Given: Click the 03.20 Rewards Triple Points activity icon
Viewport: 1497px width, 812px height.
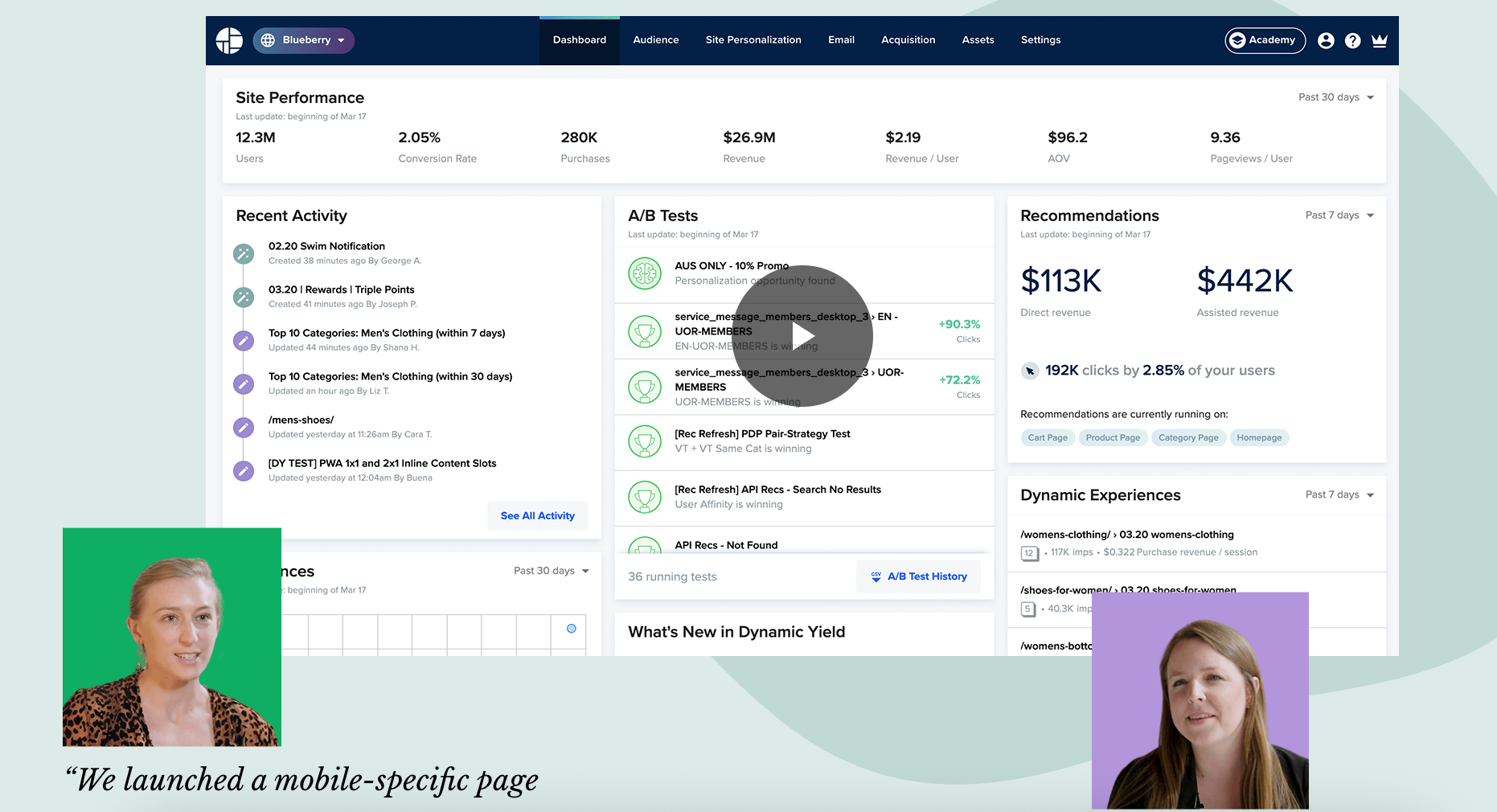Looking at the screenshot, I should [x=244, y=297].
